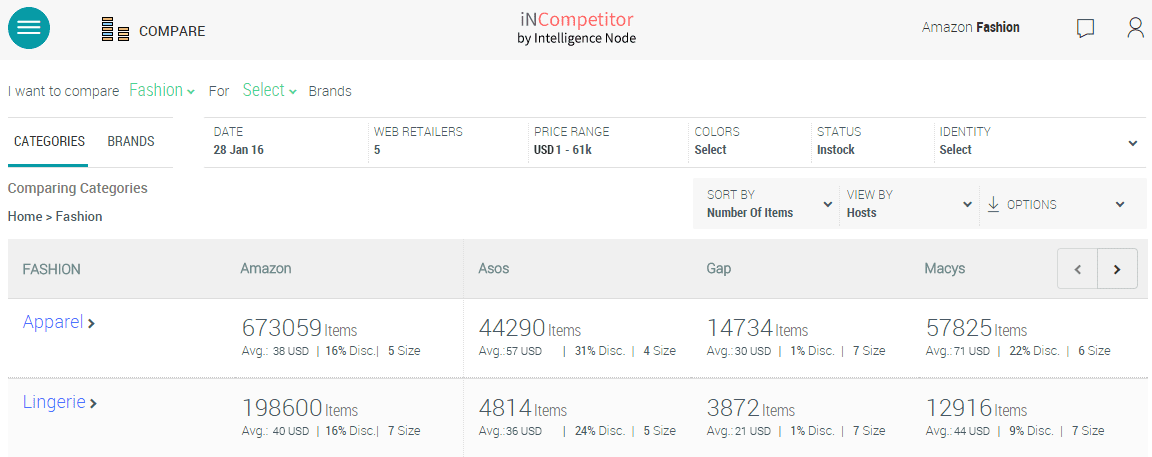Screen dimensions: 1152x457
Task: Click the Compare stacked-bars icon
Action: tap(116, 30)
